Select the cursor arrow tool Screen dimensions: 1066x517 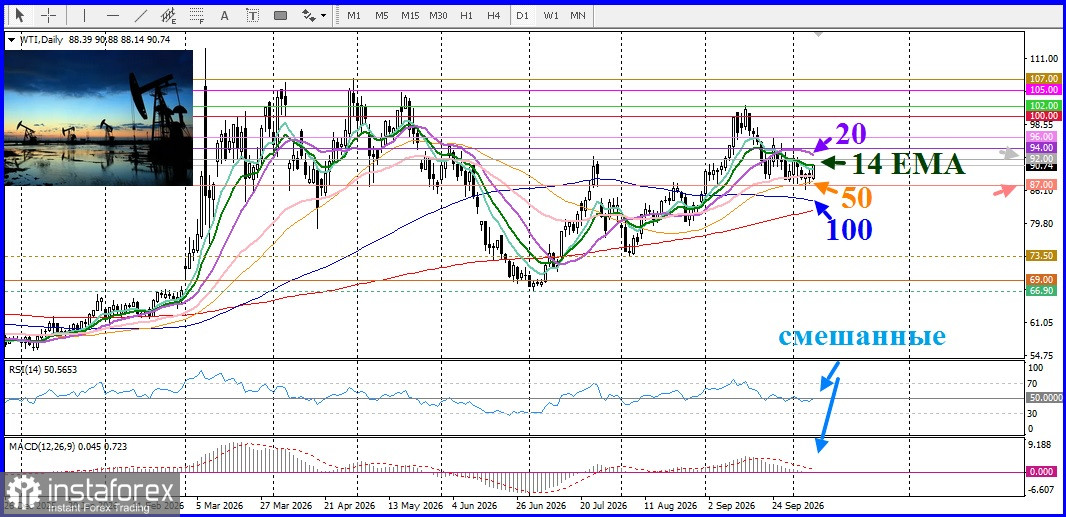coord(20,15)
